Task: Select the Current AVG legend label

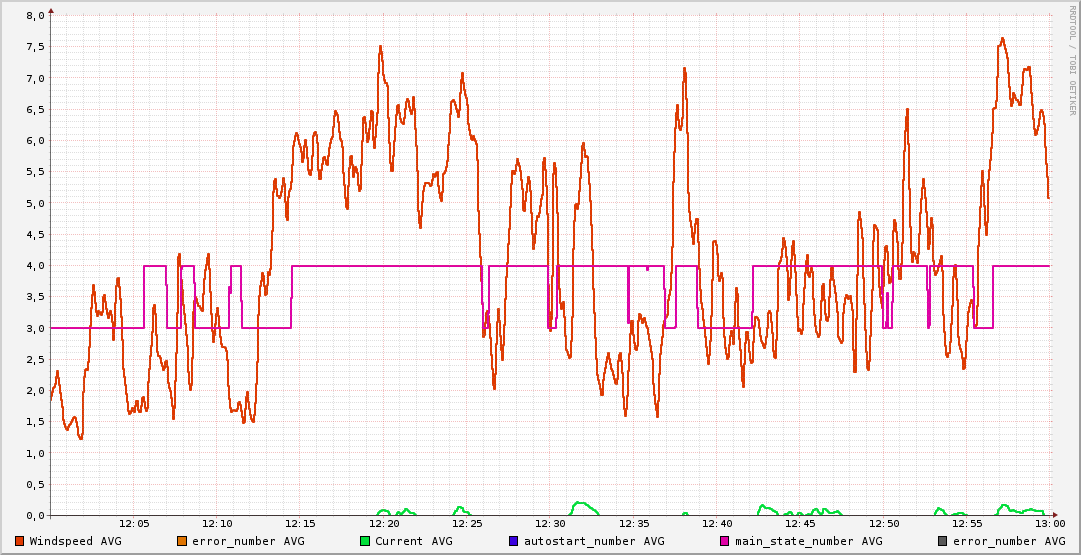Action: point(413,541)
